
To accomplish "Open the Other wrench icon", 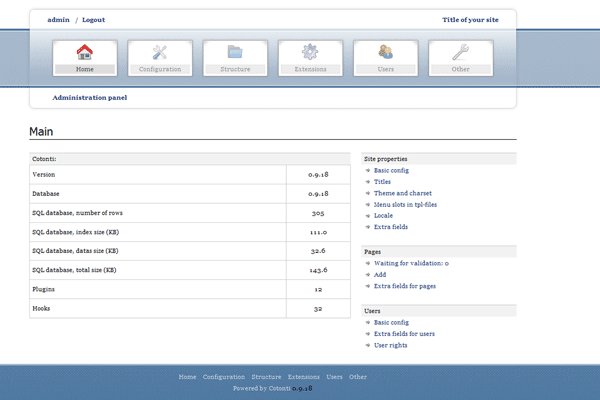I will (460, 53).
